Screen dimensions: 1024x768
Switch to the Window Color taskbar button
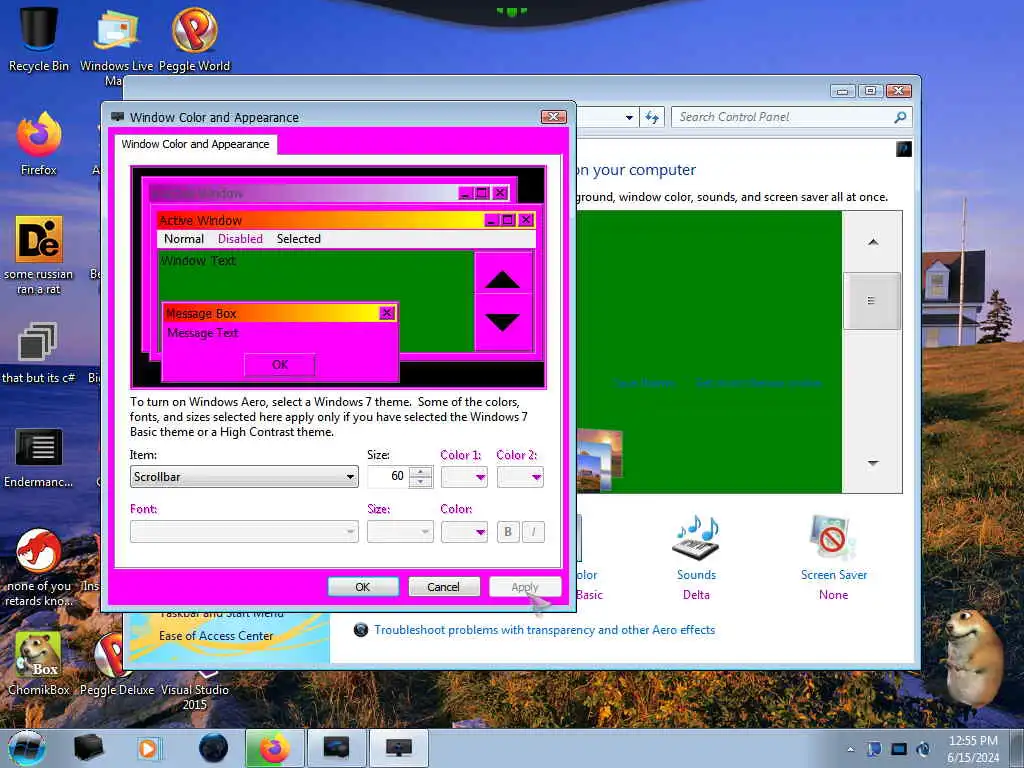[398, 748]
